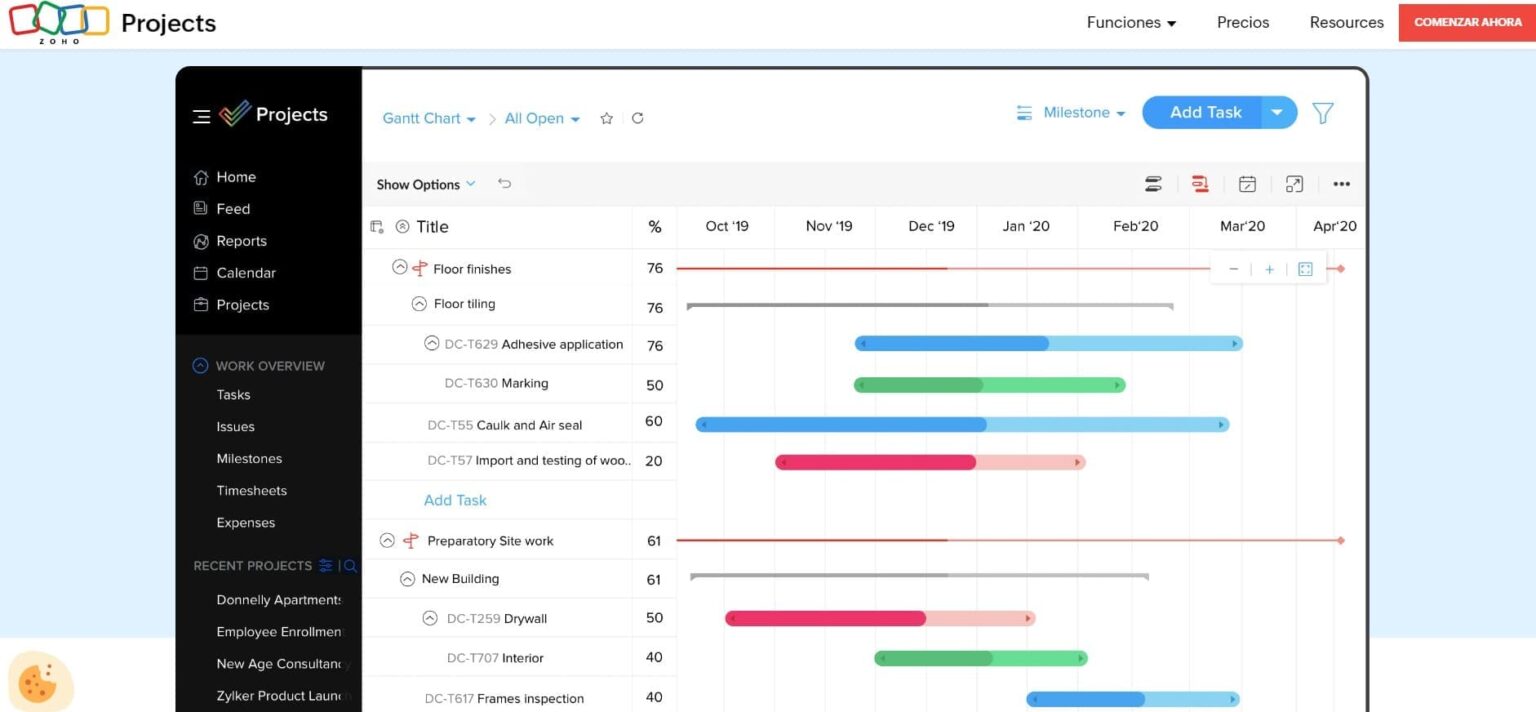The image size is (1536, 712).
Task: Expand the Show Options dropdown
Action: 425,184
